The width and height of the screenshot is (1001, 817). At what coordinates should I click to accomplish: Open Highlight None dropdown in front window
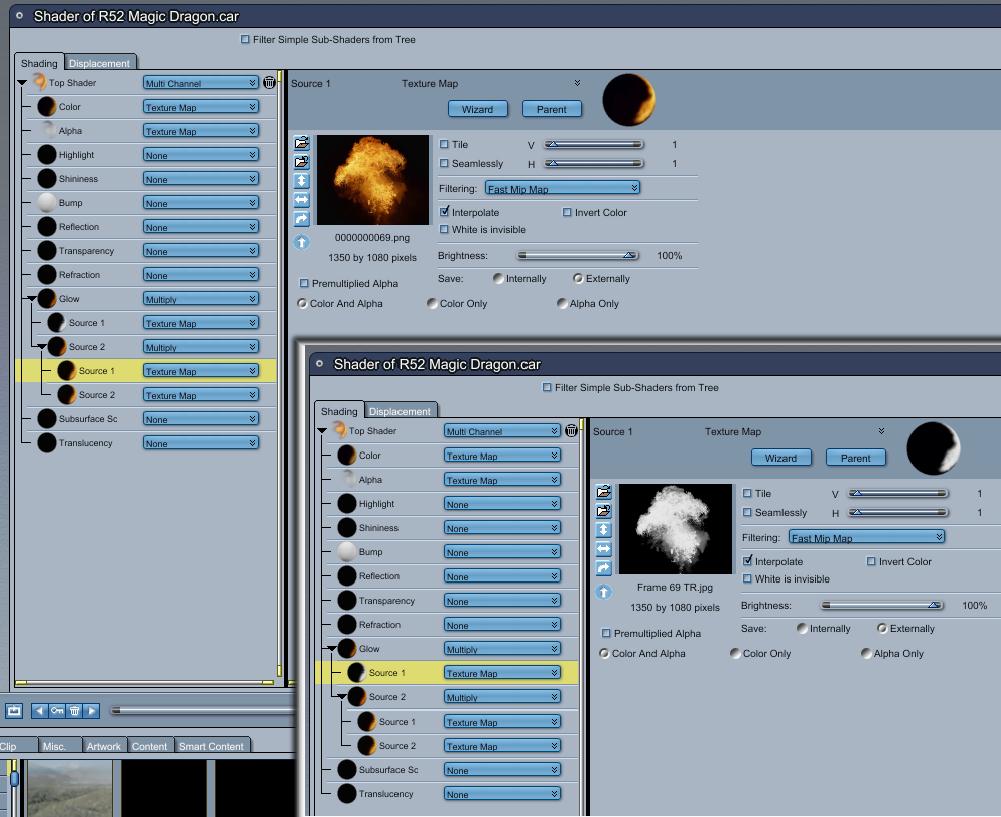(x=502, y=504)
